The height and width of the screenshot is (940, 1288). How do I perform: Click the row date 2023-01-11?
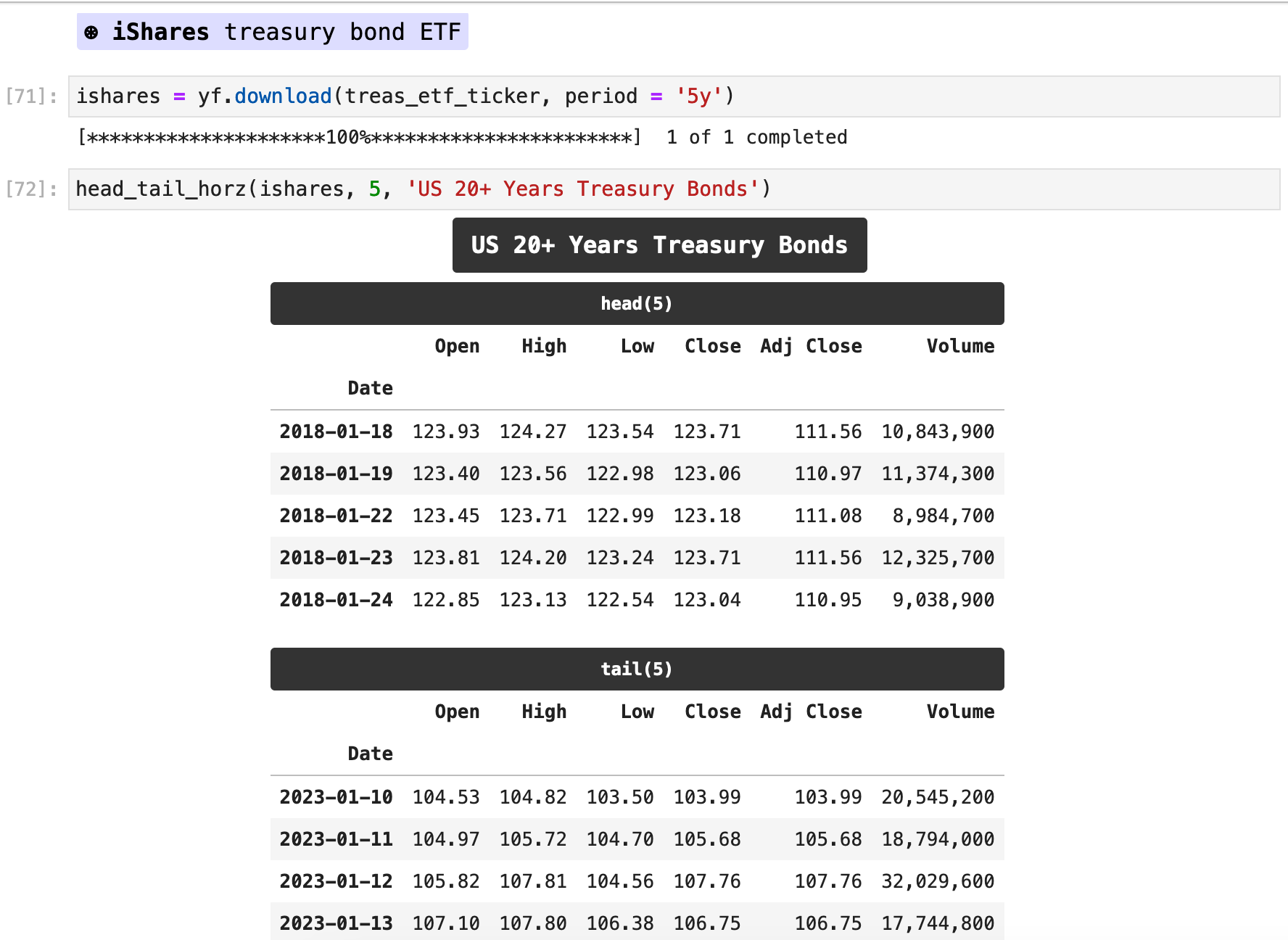coord(336,840)
